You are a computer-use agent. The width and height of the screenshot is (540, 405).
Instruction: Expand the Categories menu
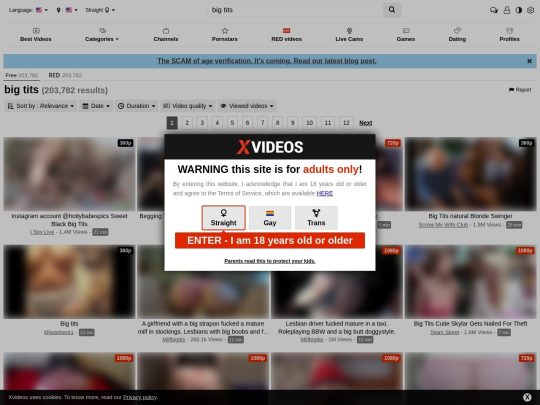[102, 35]
